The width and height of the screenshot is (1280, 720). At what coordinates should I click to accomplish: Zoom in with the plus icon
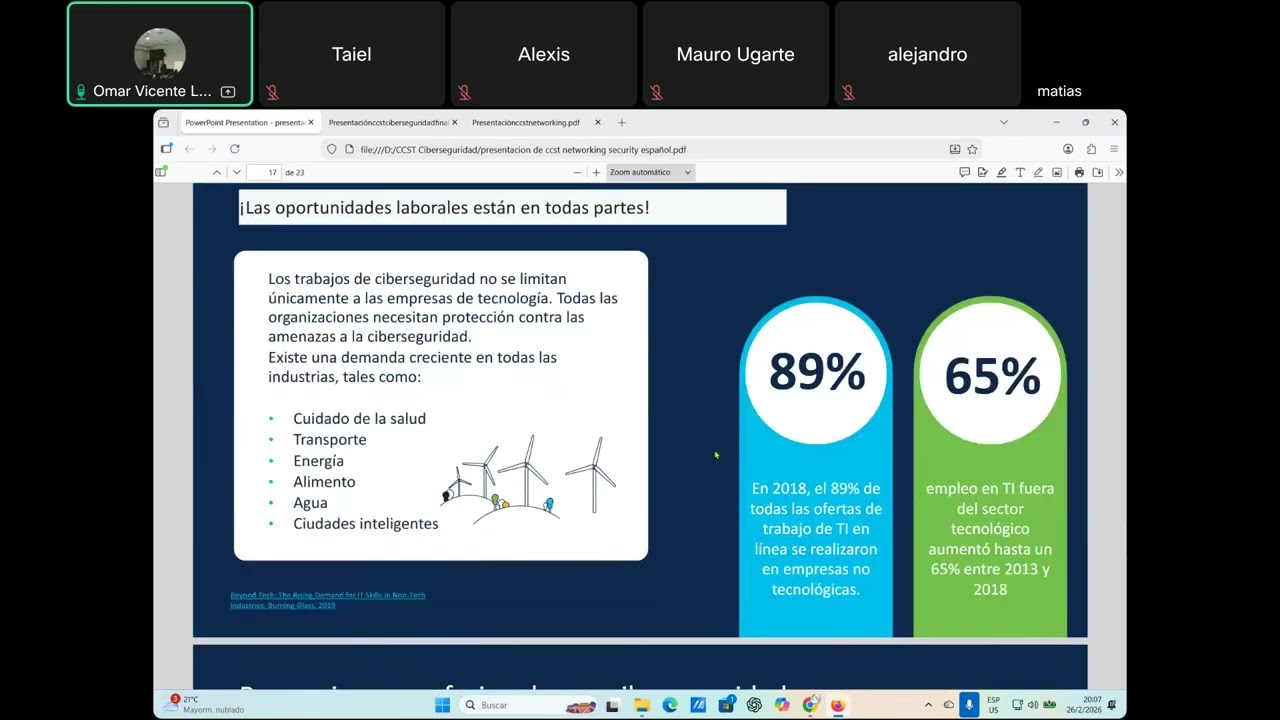(596, 172)
